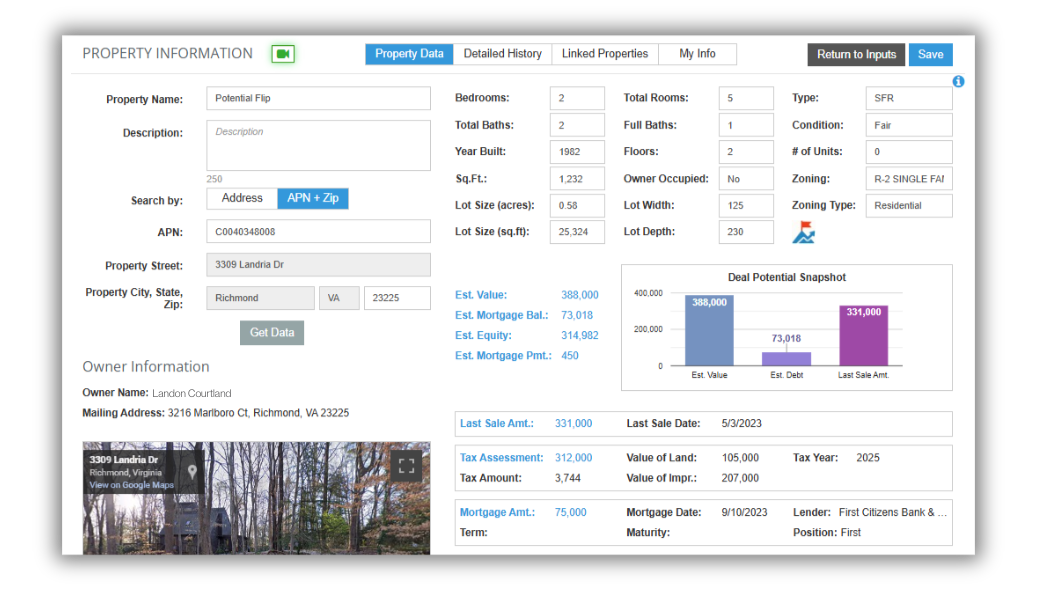The width and height of the screenshot is (1037, 590).
Task: Click the Description text area
Action: [318, 146]
